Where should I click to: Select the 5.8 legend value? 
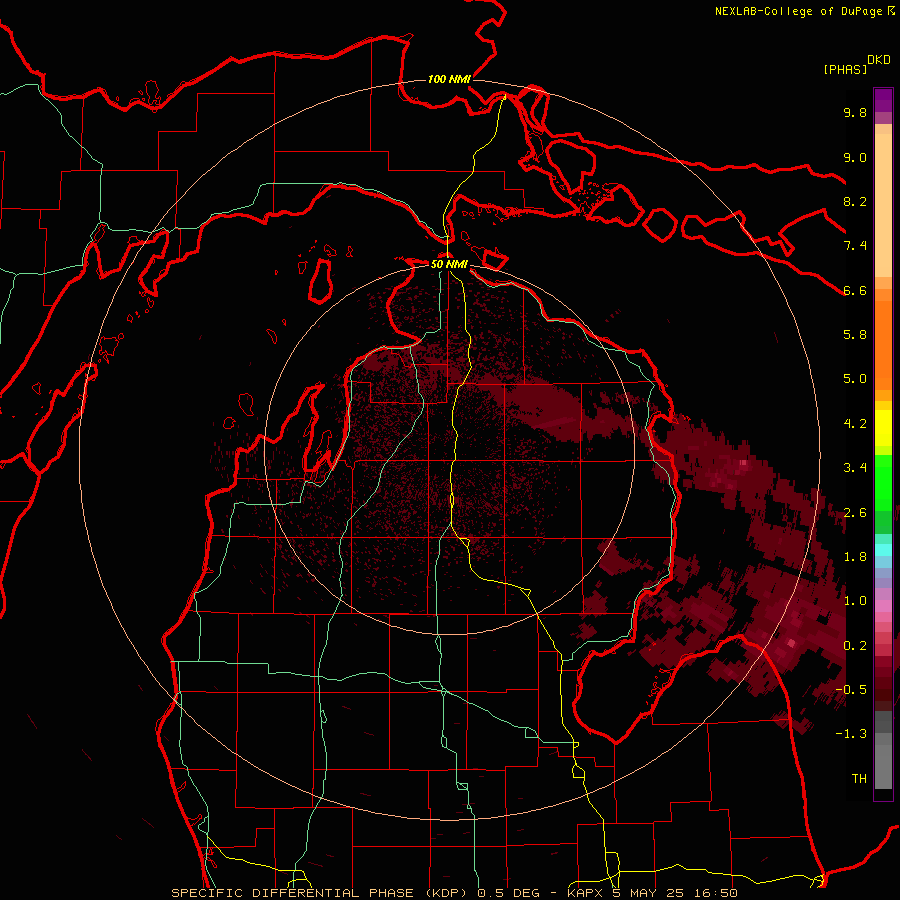click(x=855, y=335)
